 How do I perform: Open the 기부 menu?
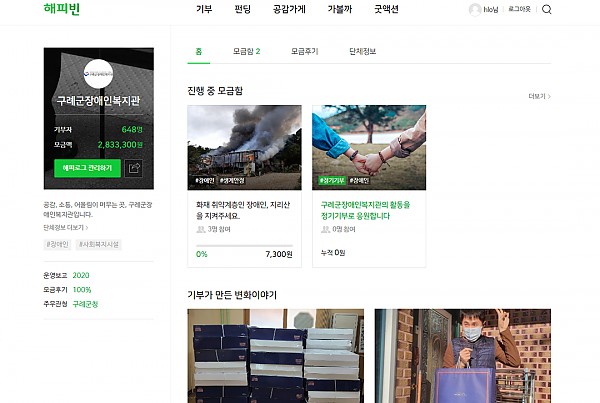click(x=204, y=9)
